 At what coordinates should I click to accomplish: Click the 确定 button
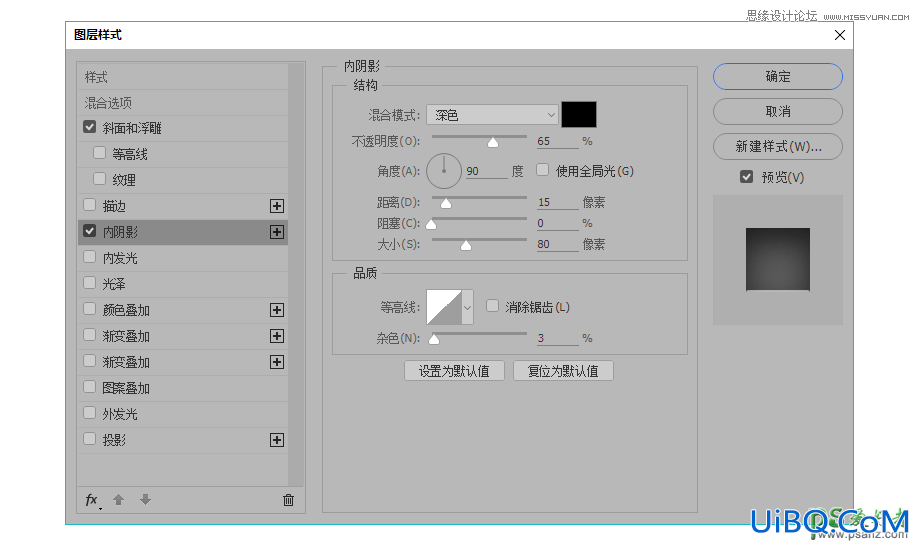(x=777, y=77)
